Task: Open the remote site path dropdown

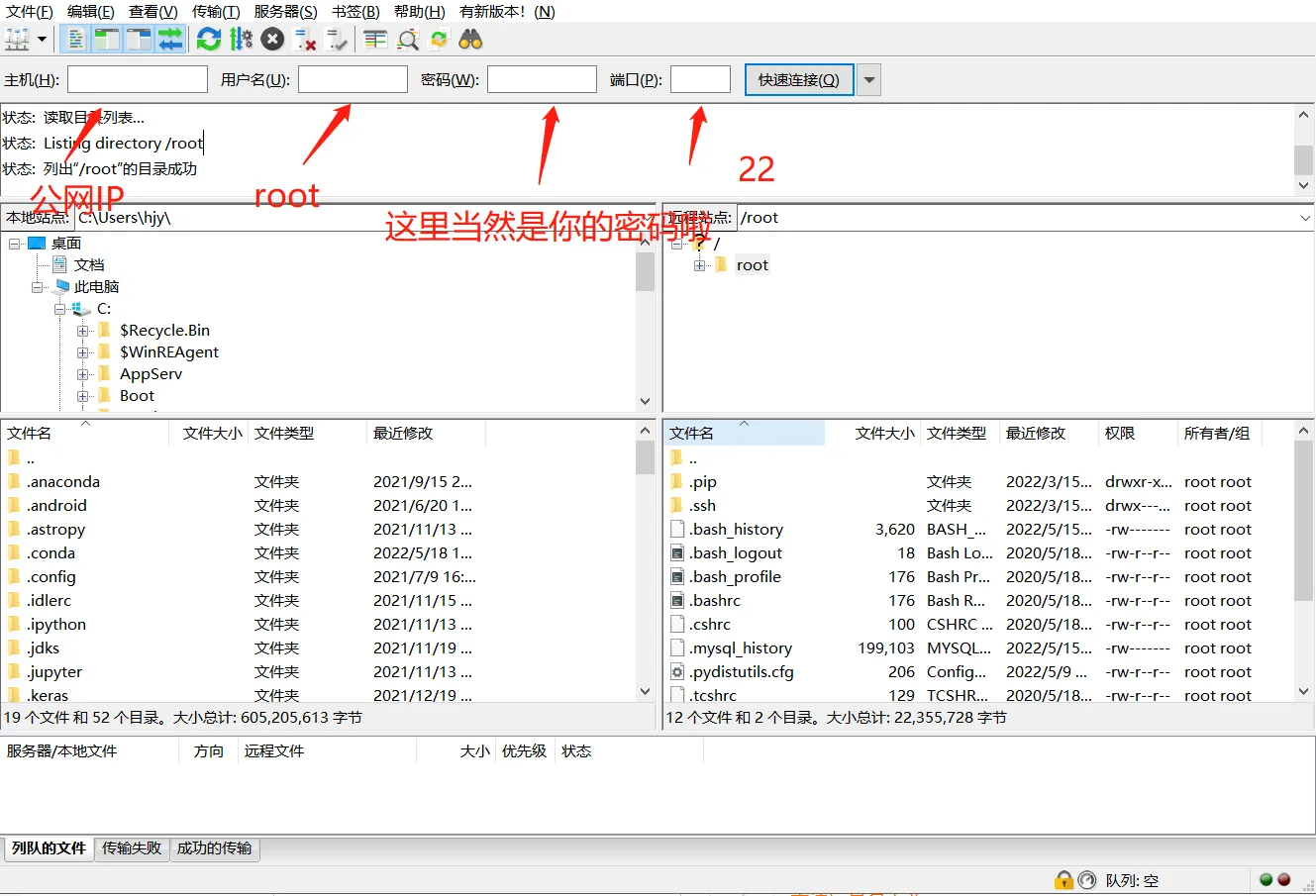Action: click(x=1304, y=218)
